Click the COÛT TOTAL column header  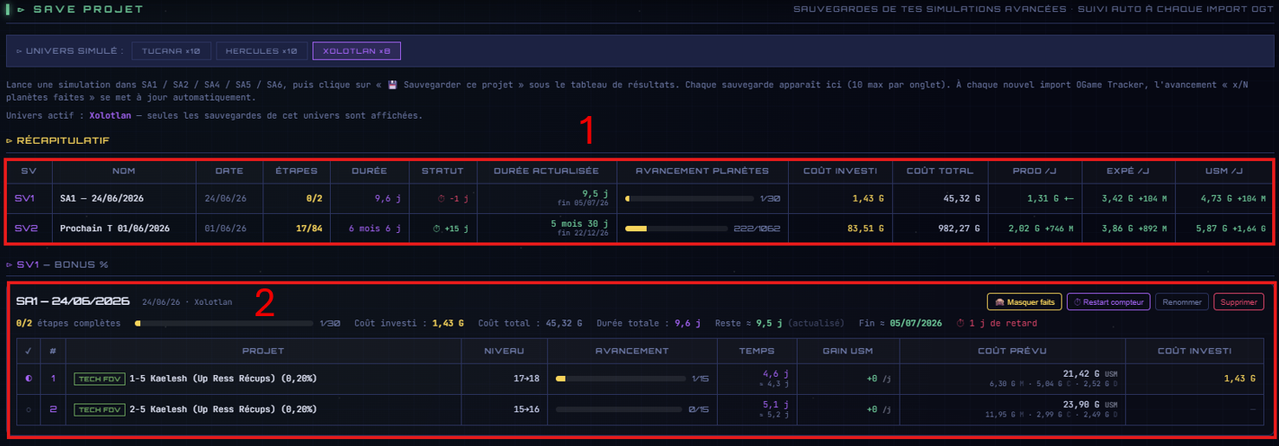tap(938, 171)
